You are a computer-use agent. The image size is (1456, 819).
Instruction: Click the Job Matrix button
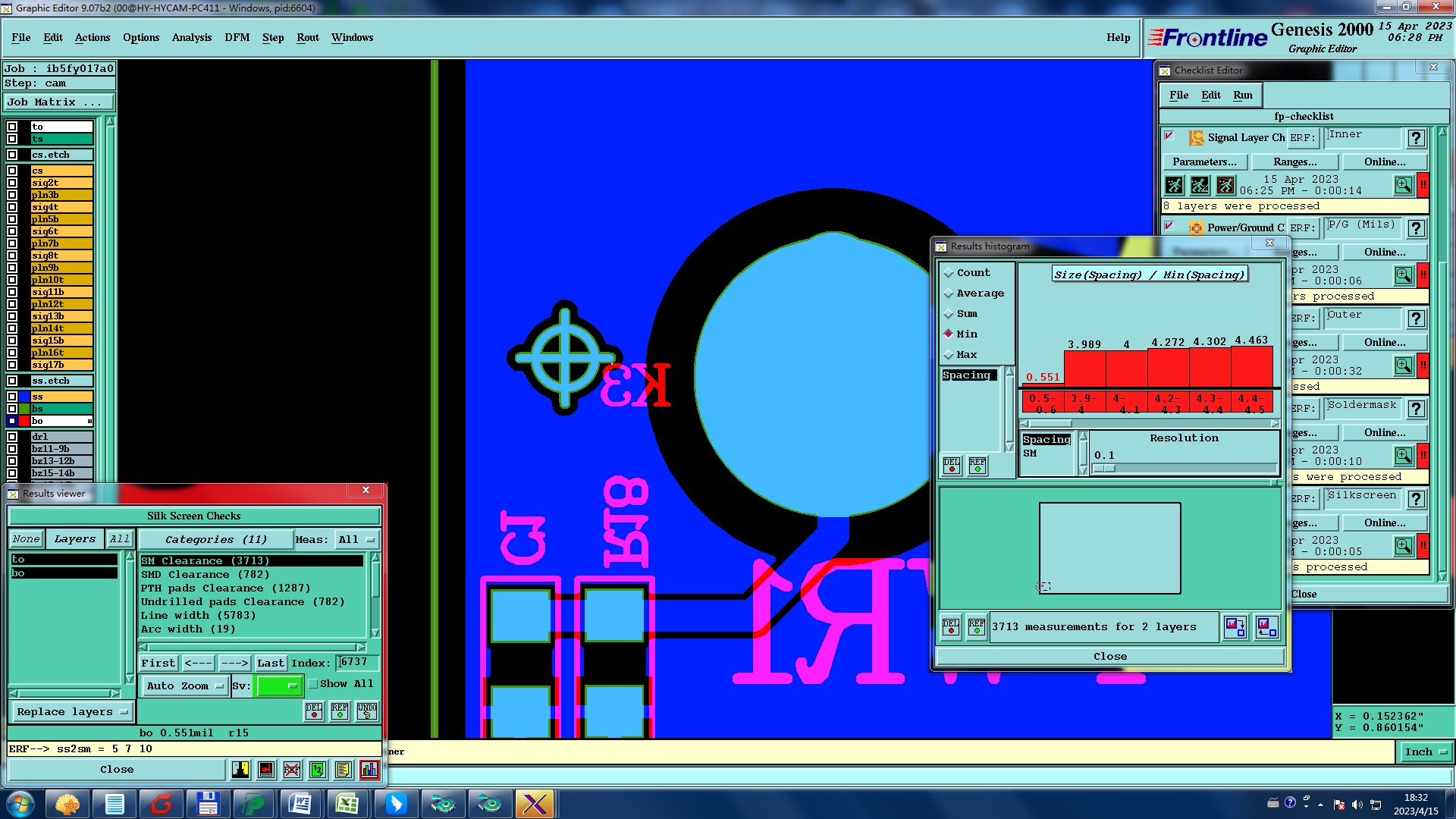59,102
